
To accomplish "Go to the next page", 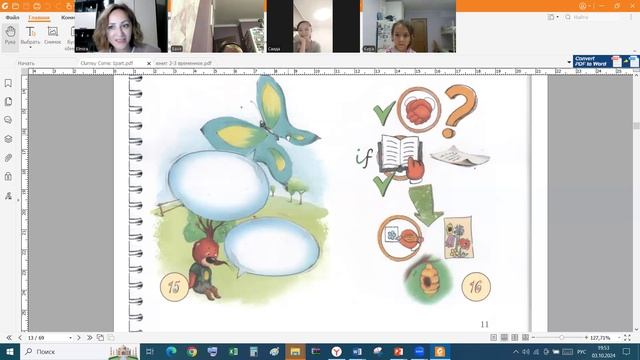I will [x=78, y=338].
